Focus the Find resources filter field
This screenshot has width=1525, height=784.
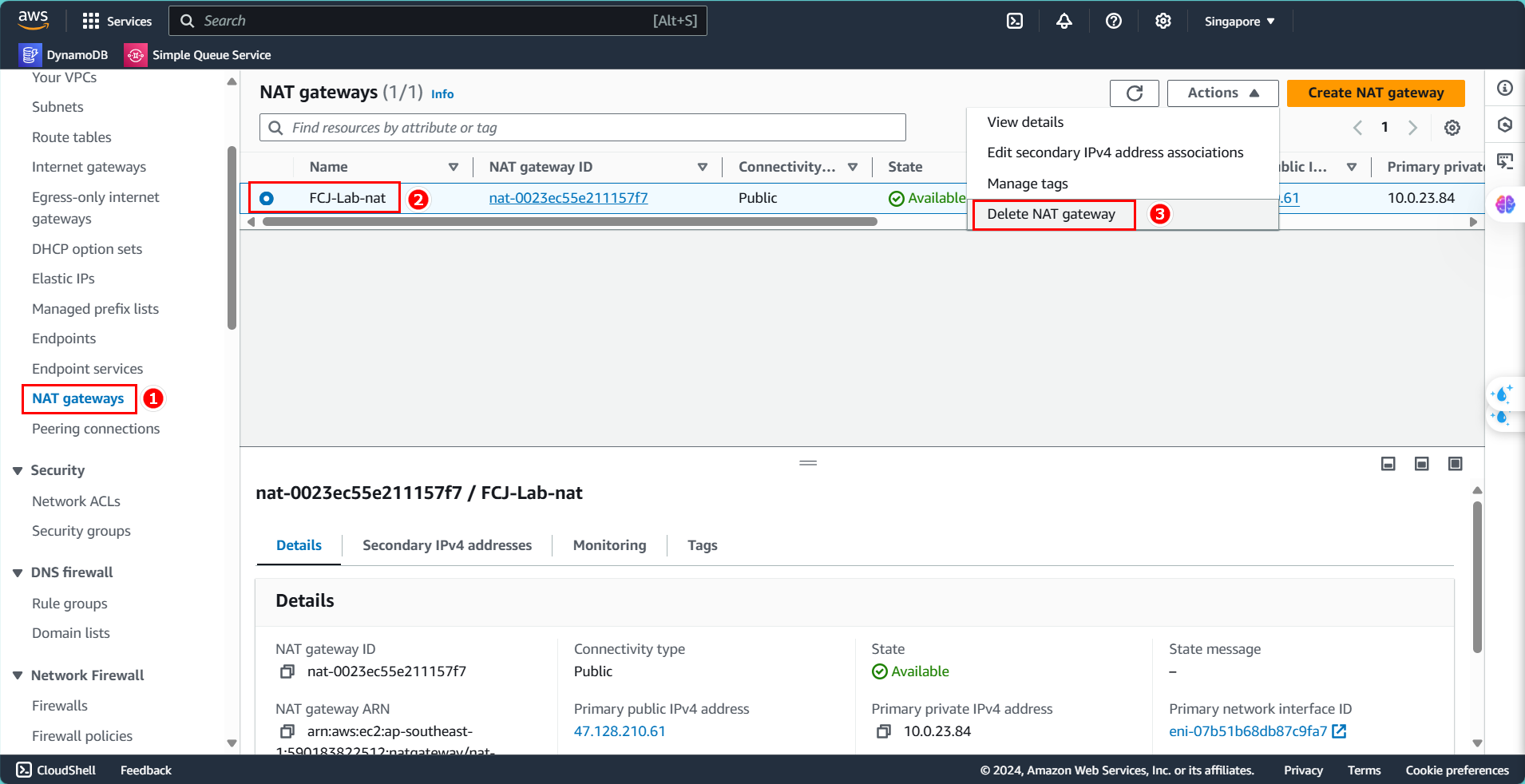[583, 128]
